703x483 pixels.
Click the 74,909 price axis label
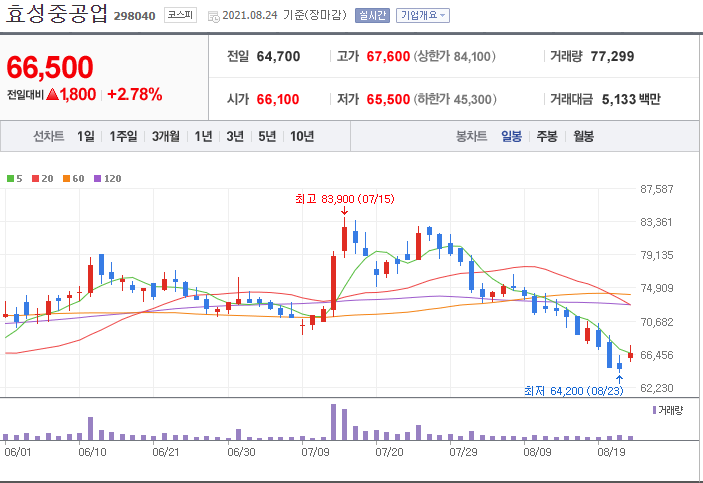pos(657,288)
